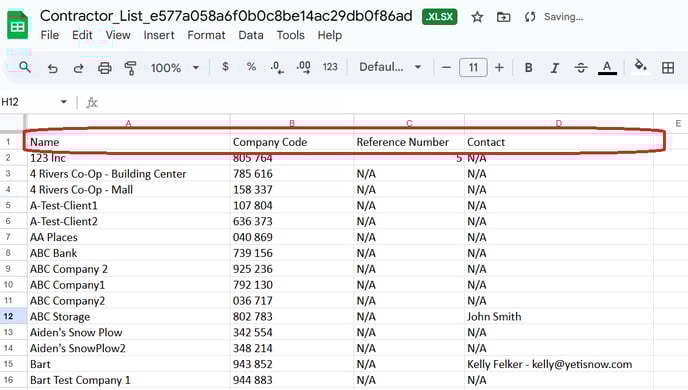Toggle strikethrough formatting

point(580,68)
